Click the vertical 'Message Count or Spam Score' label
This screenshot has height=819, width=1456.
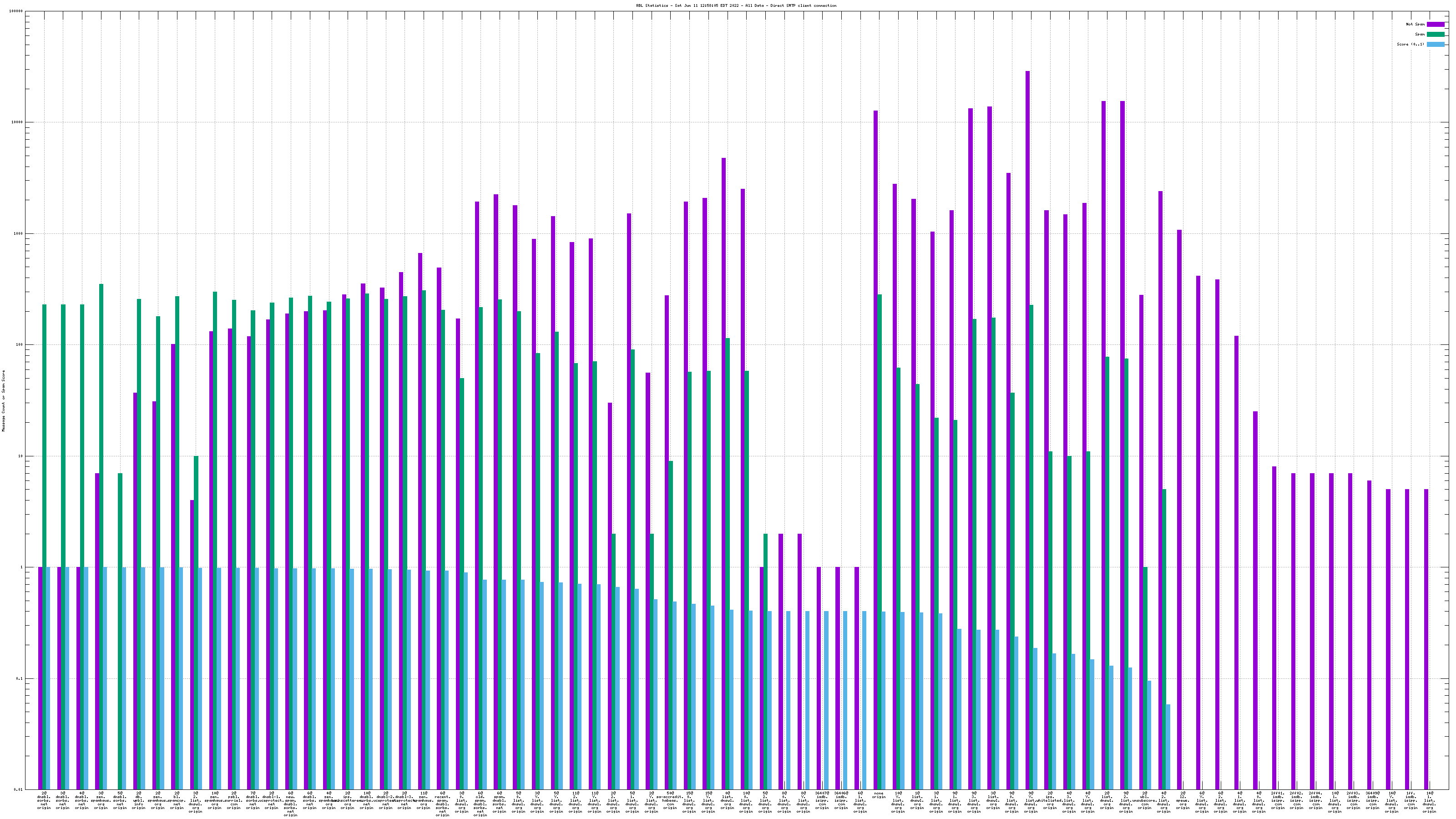point(3,400)
